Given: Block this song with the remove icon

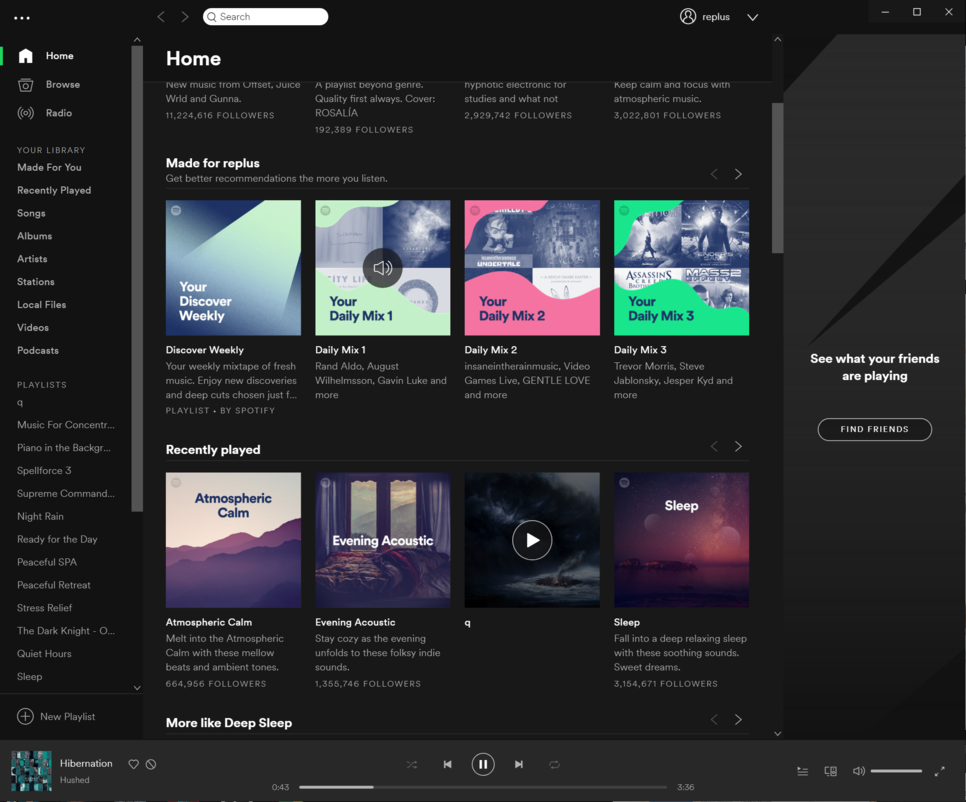Looking at the screenshot, I should point(151,764).
